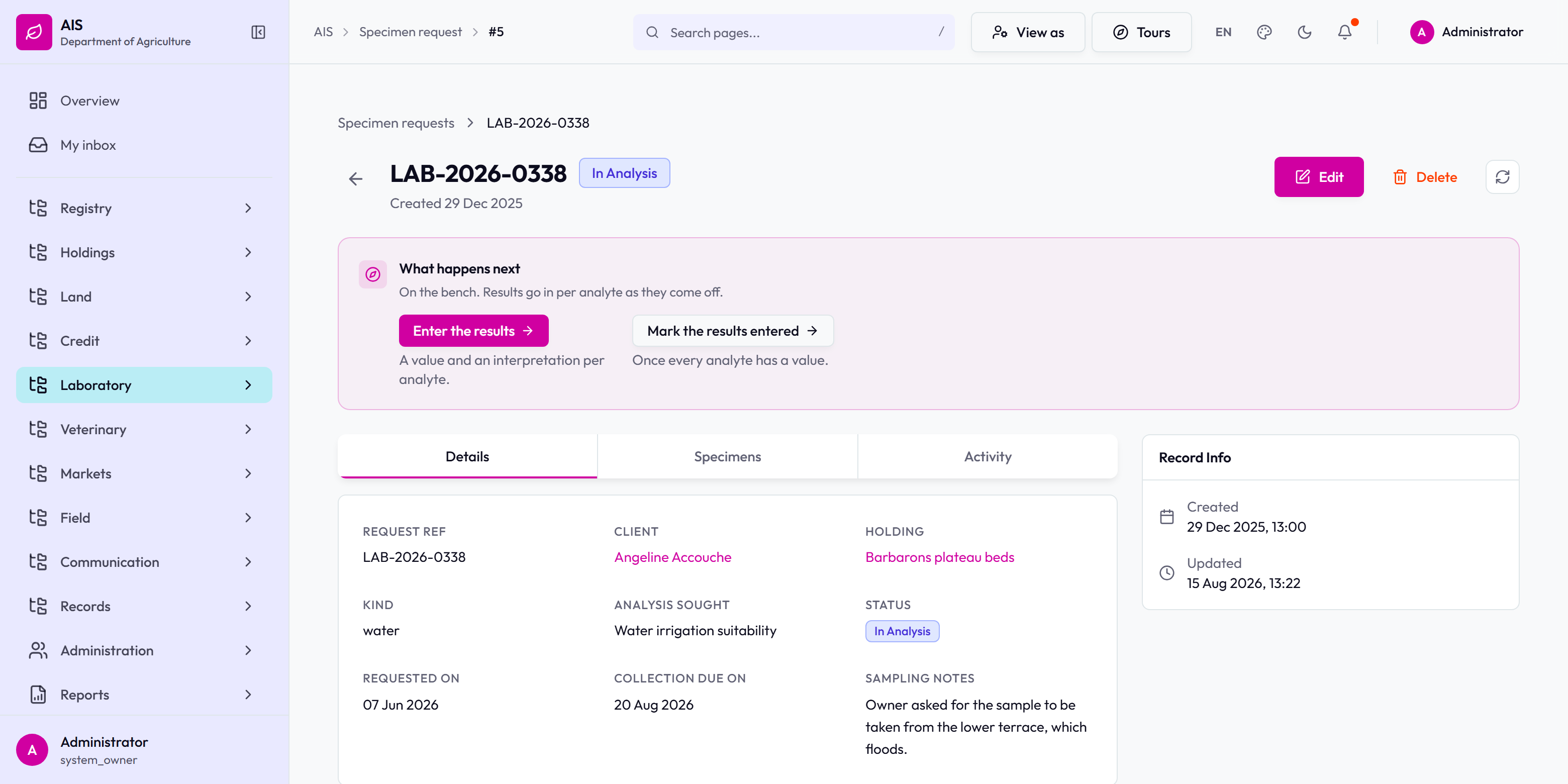
Task: Click the Reports chart icon
Action: (38, 695)
